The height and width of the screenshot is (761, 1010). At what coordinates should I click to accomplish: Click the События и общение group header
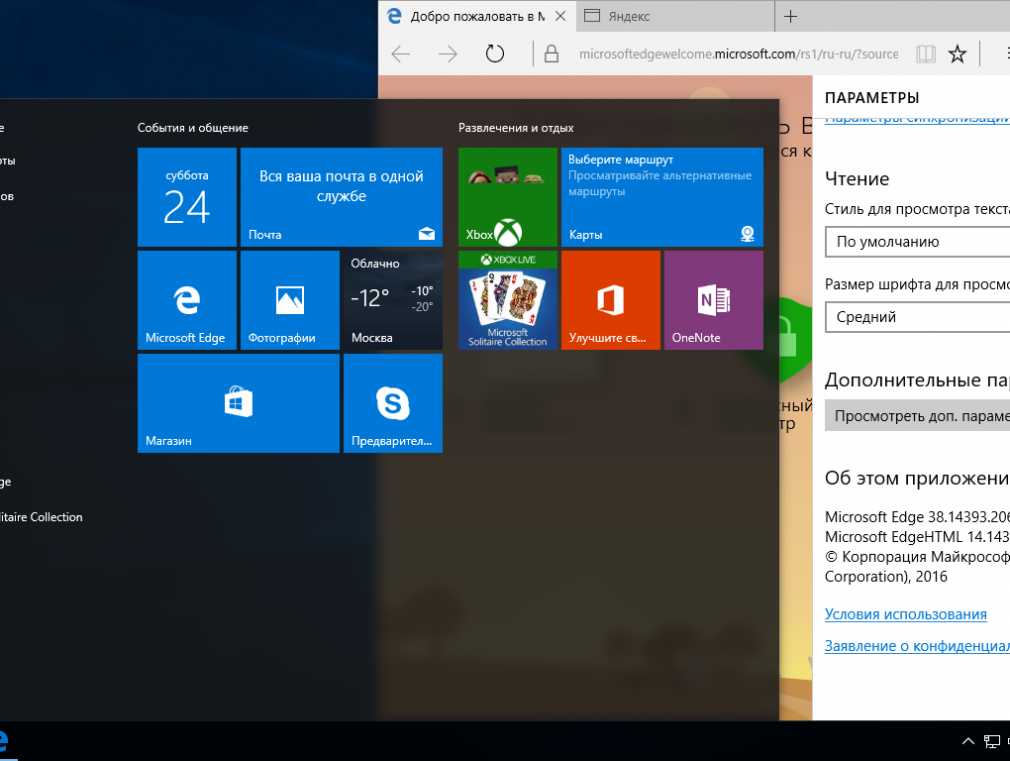pyautogui.click(x=193, y=128)
